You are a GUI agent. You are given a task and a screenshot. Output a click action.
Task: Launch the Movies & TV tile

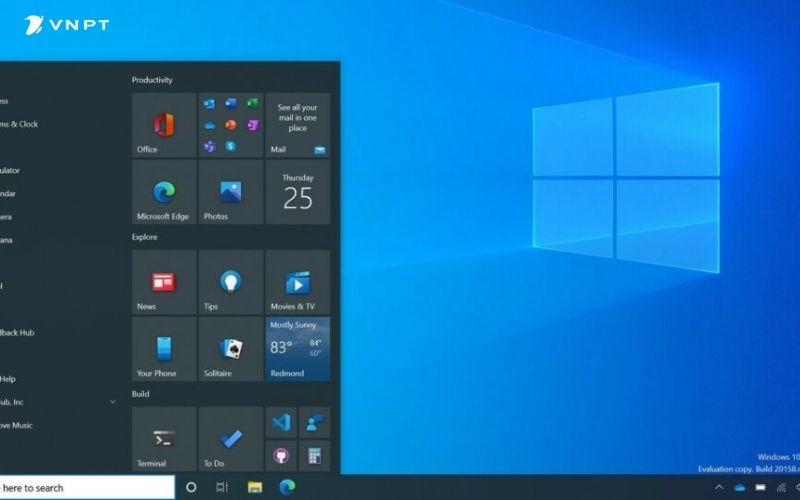tap(297, 282)
